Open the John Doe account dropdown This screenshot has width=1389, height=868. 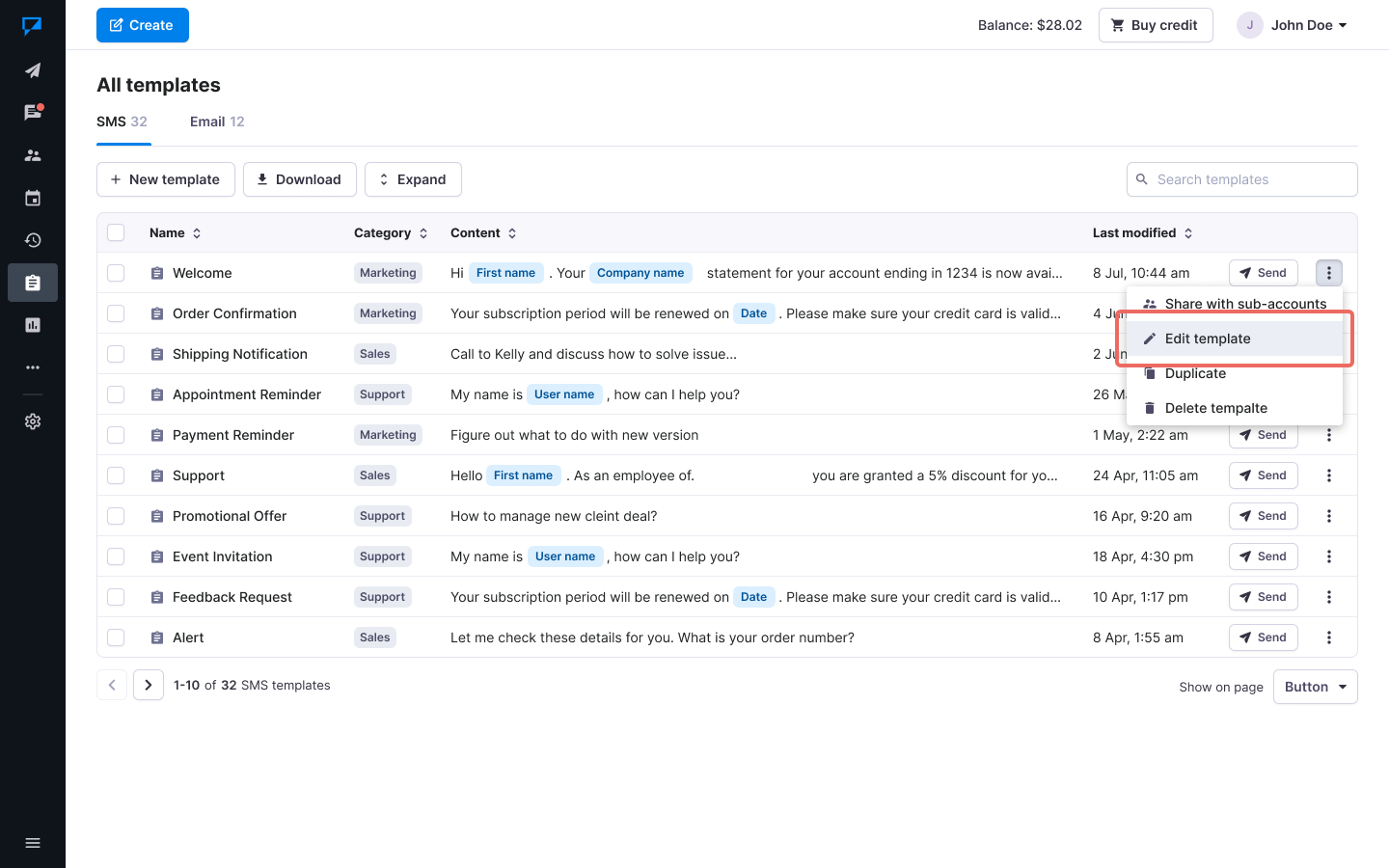1293,25
